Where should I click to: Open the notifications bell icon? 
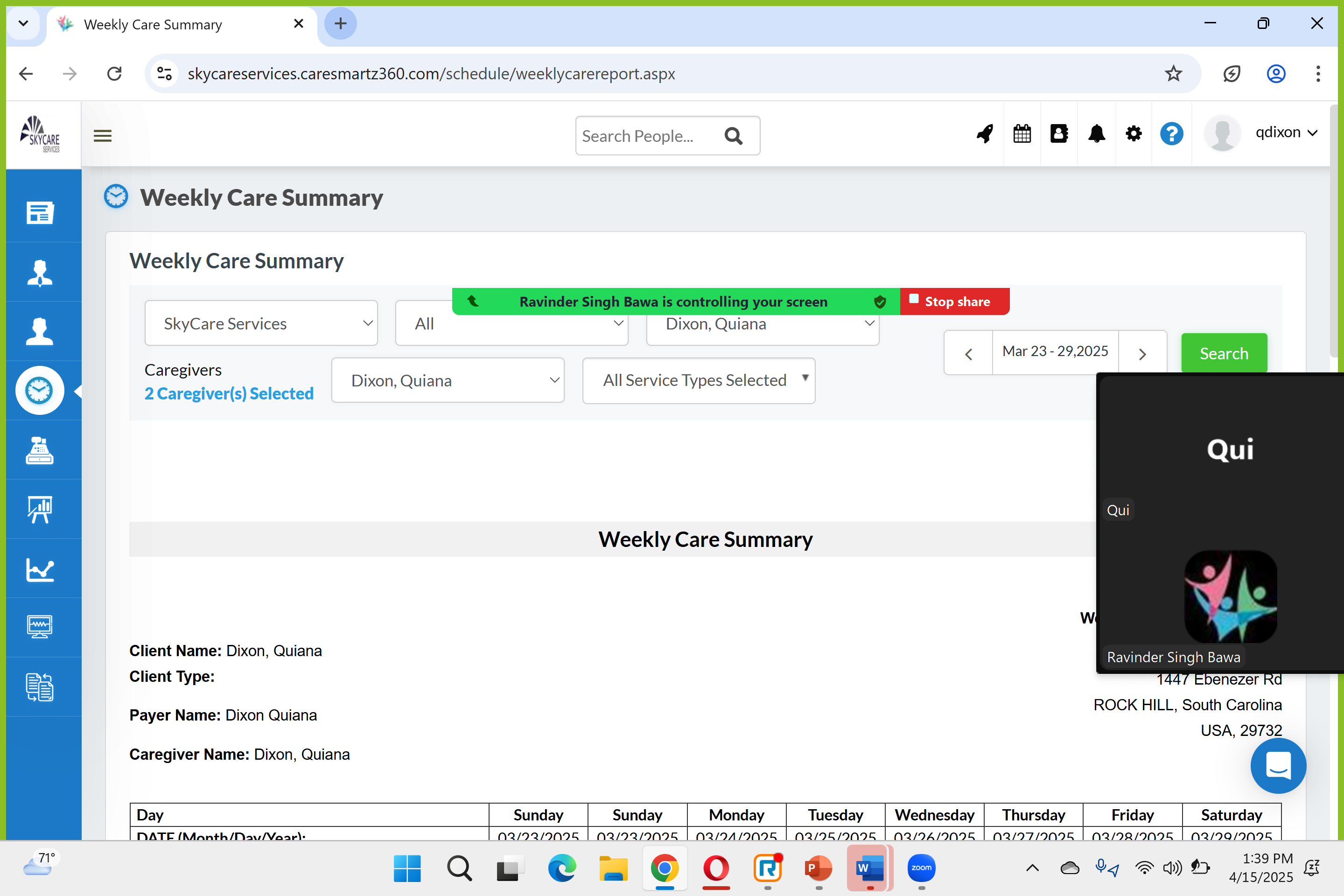[1096, 134]
